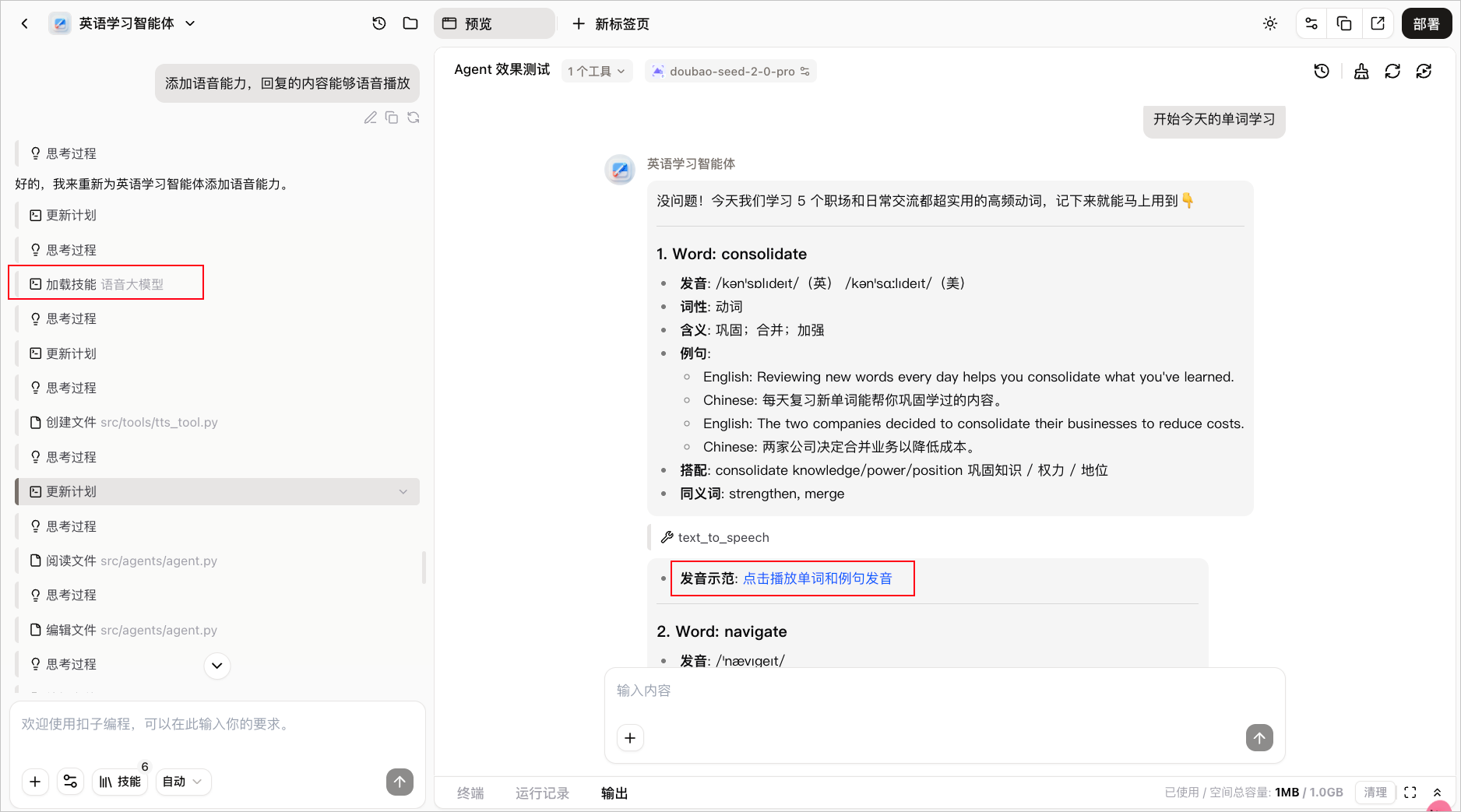1461x812 pixels.
Task: Click the history clock icon beside folder
Action: [x=379, y=23]
